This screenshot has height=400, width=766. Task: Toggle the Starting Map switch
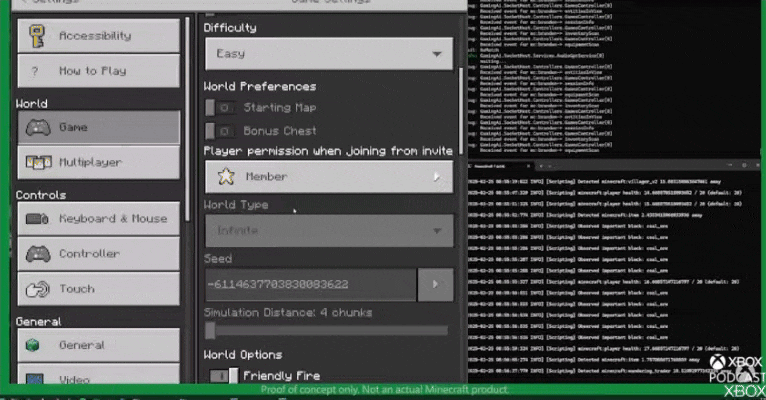(219, 107)
